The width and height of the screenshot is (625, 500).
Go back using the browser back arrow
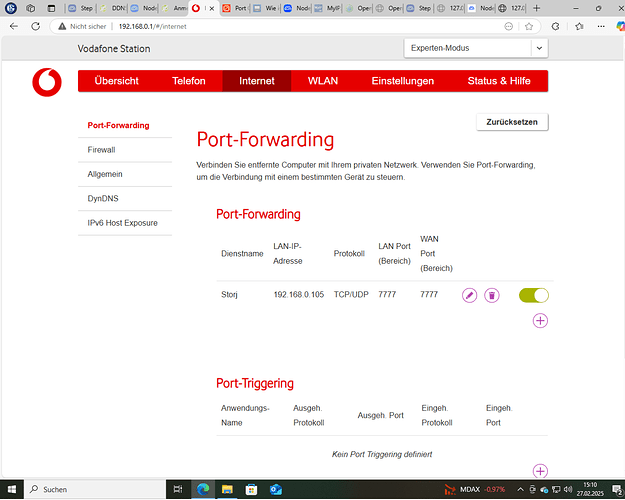point(13,26)
